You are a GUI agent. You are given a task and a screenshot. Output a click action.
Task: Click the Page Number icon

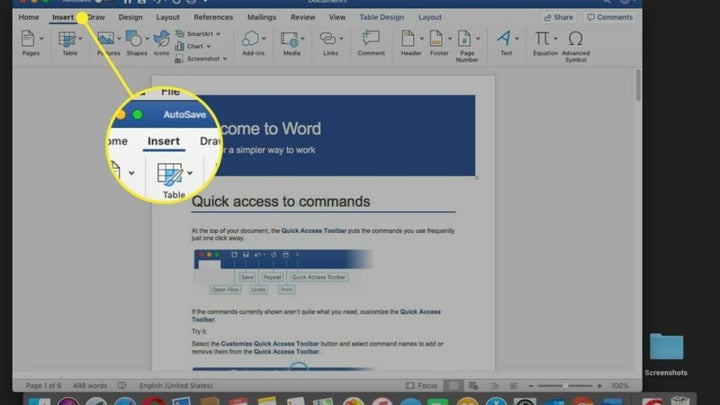point(467,40)
